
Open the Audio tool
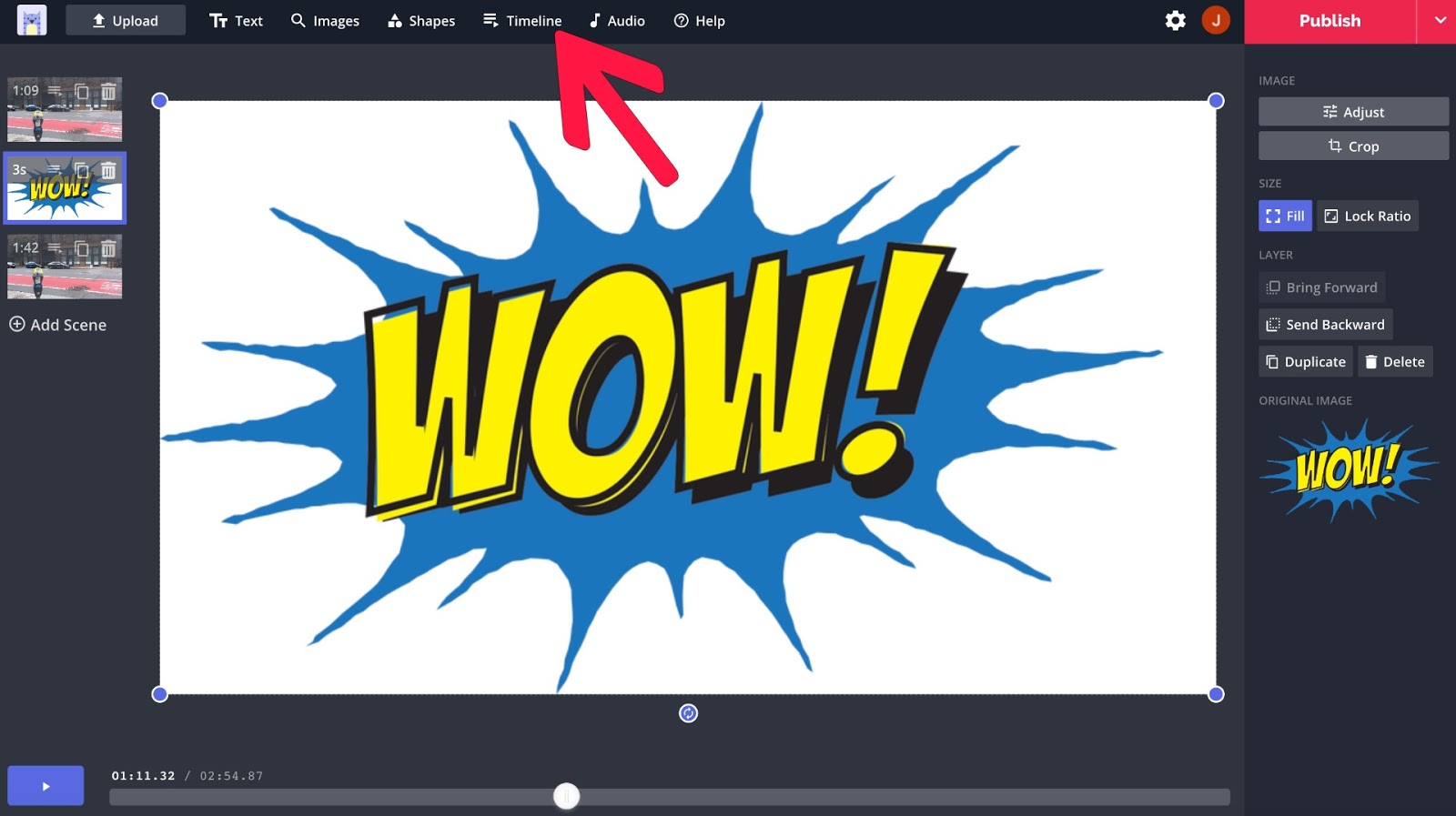click(x=617, y=20)
